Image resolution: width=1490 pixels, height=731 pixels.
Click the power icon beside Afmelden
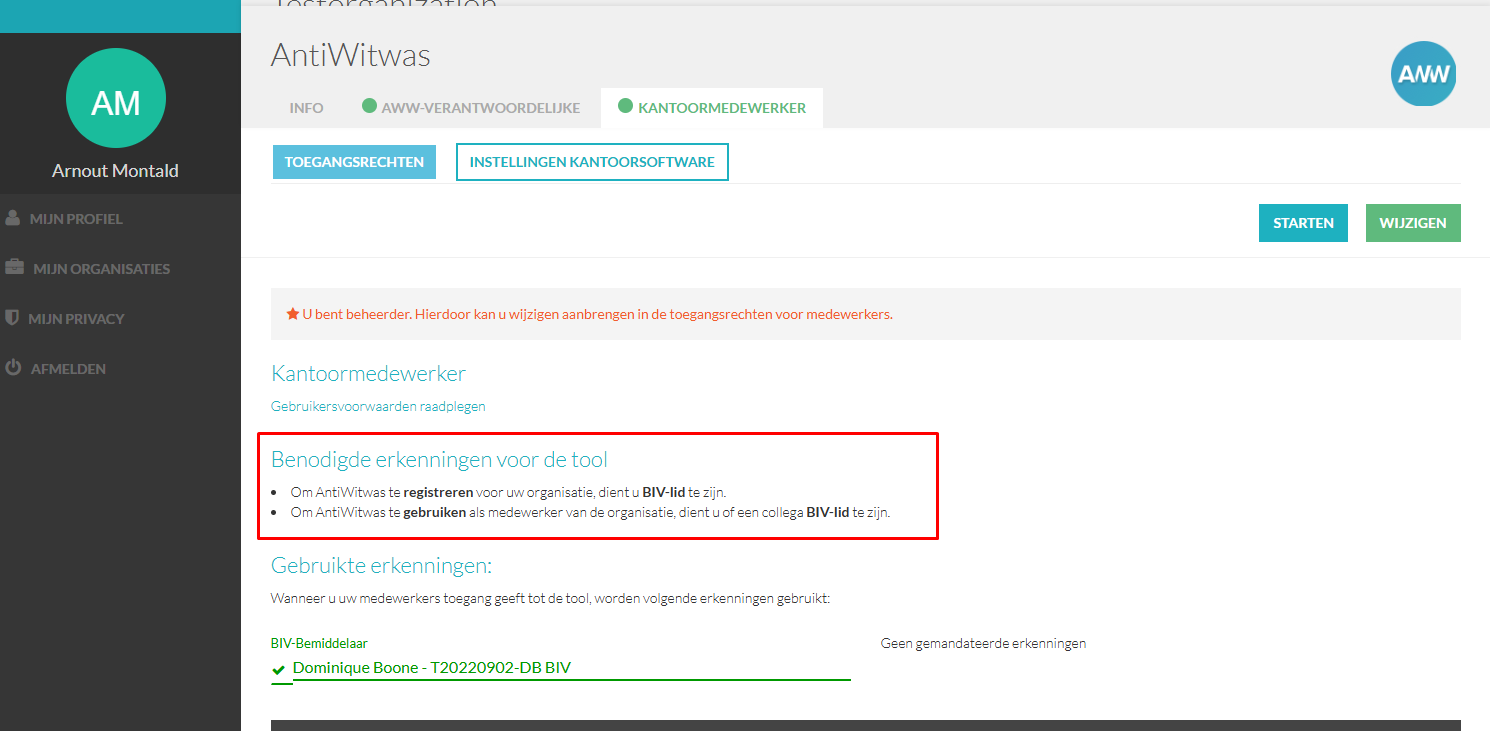(x=13, y=368)
